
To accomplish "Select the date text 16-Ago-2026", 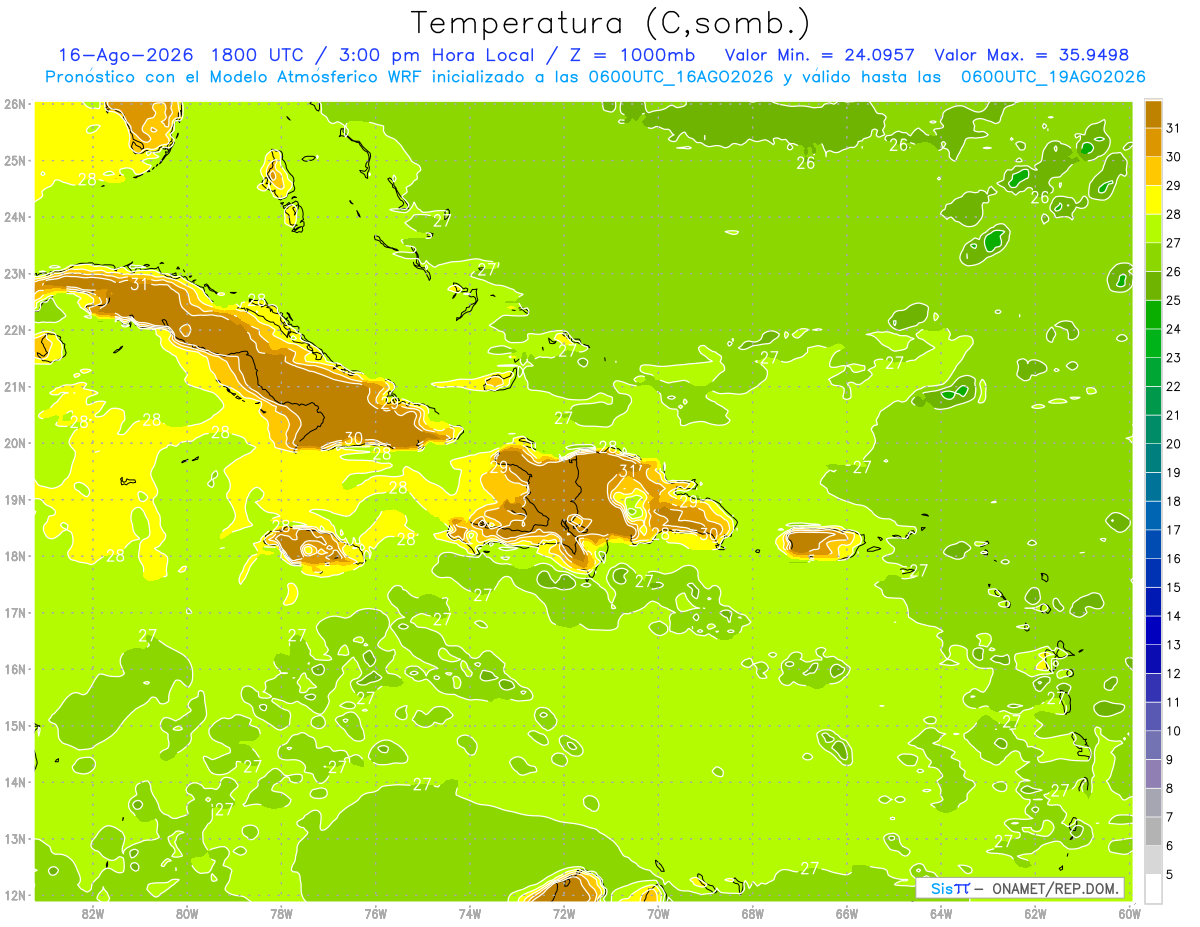I will point(126,55).
